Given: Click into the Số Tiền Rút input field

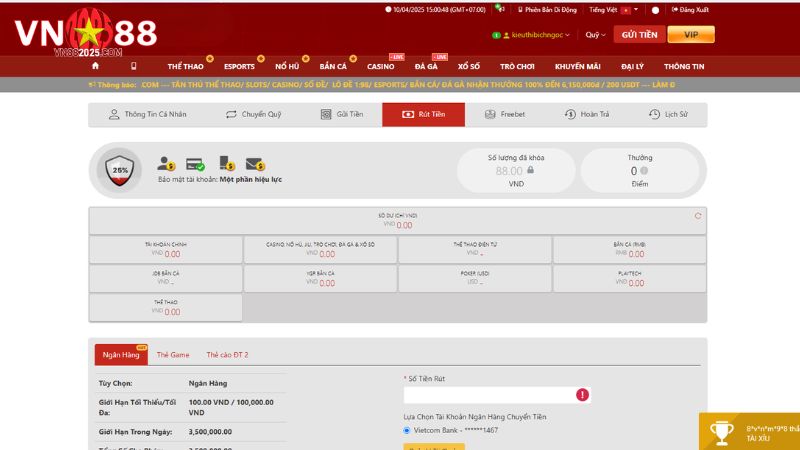Looking at the screenshot, I should [x=496, y=395].
